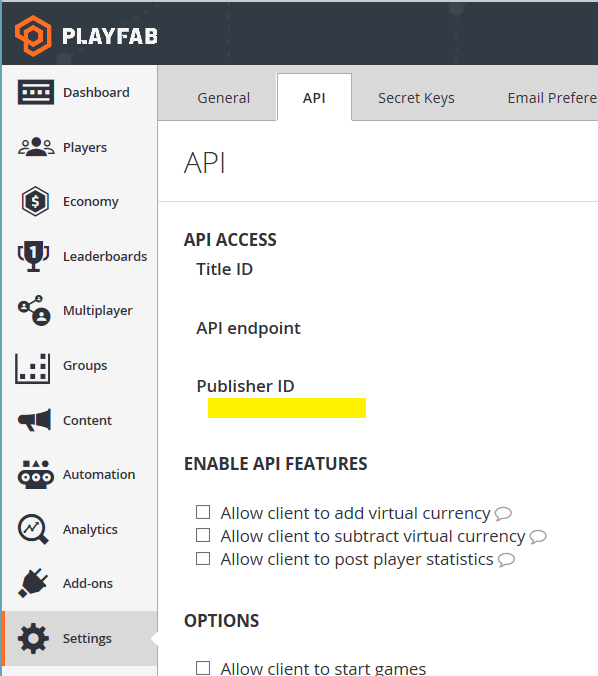Image resolution: width=598 pixels, height=676 pixels.
Task: Open Settings text link
Action: tap(87, 638)
